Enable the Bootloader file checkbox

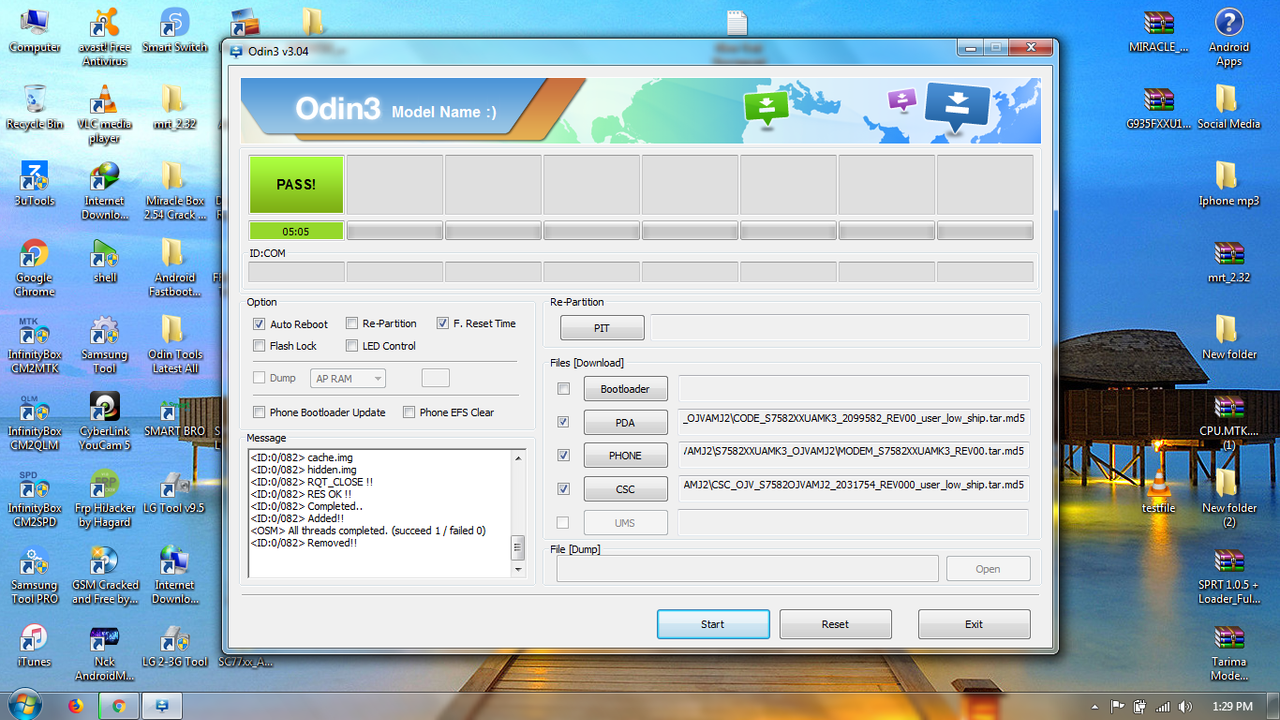pos(564,388)
